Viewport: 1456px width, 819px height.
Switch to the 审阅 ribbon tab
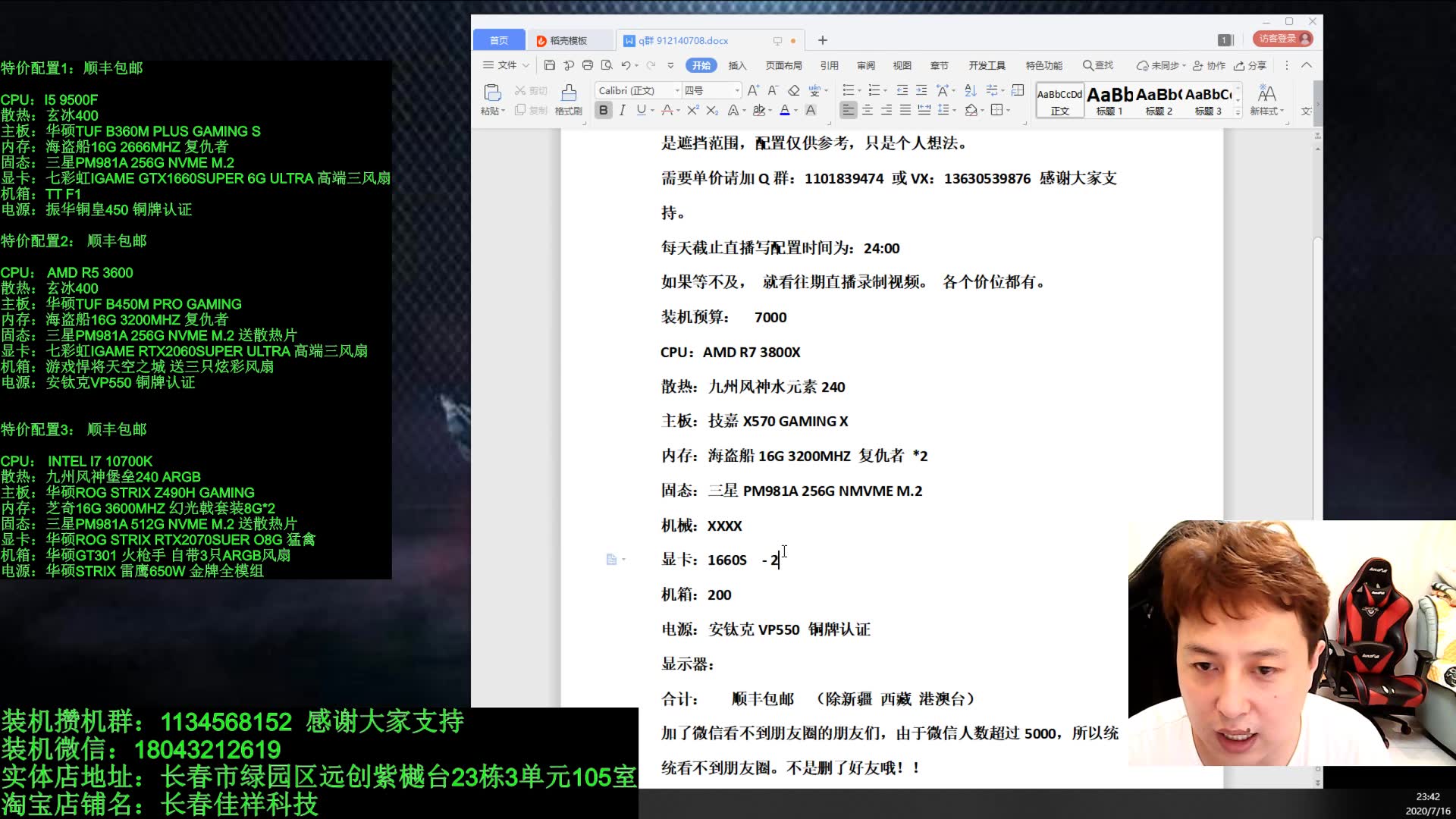(866, 65)
